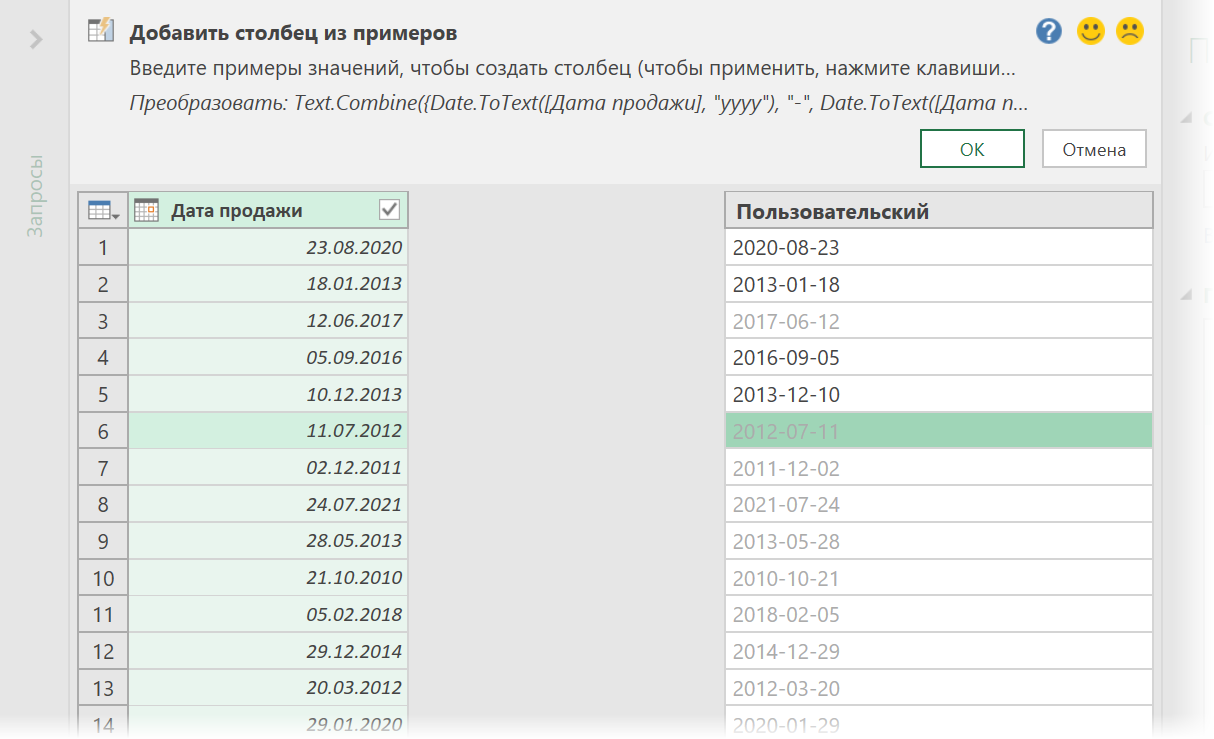Open the table menu icon in corner
The image size is (1214, 739).
point(103,210)
